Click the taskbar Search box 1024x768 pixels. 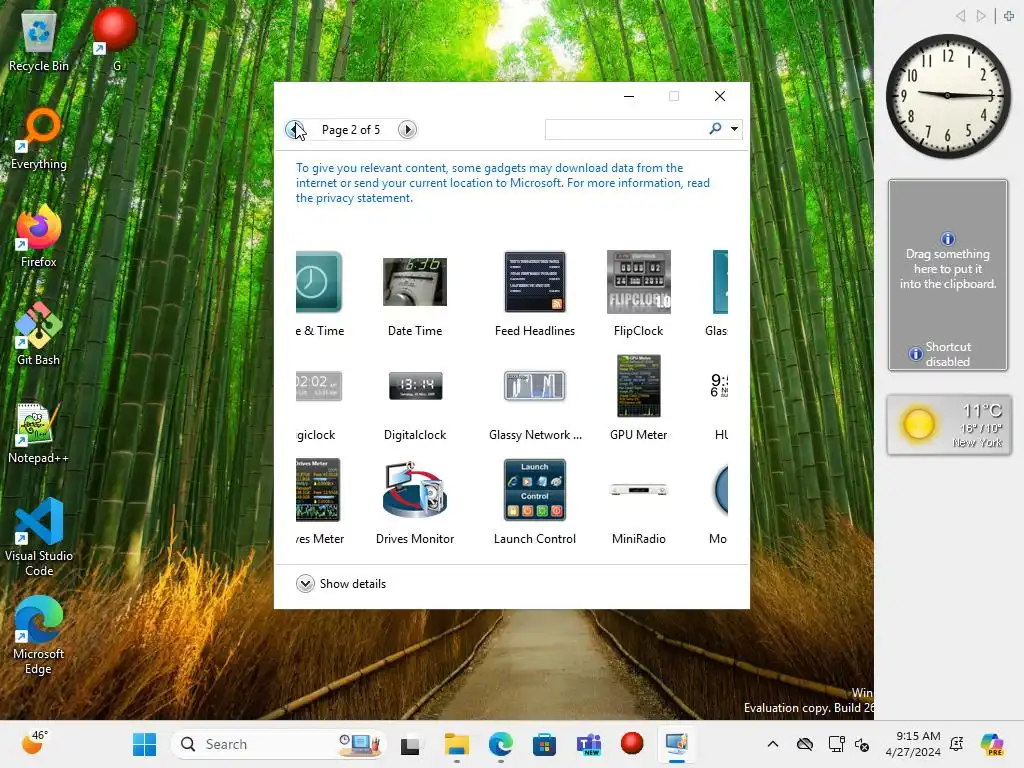coord(279,744)
